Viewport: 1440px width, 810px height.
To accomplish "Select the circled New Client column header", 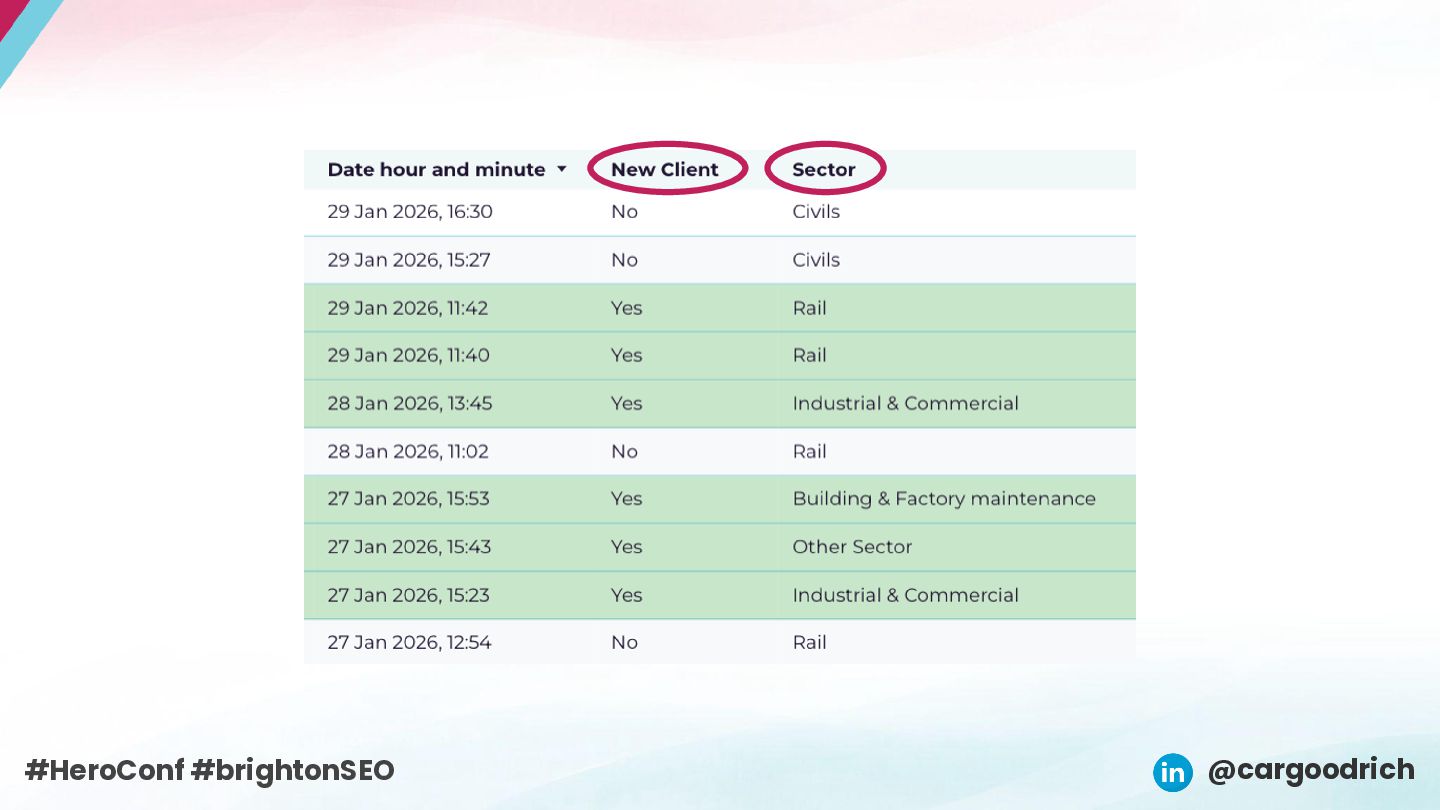I will coord(665,170).
